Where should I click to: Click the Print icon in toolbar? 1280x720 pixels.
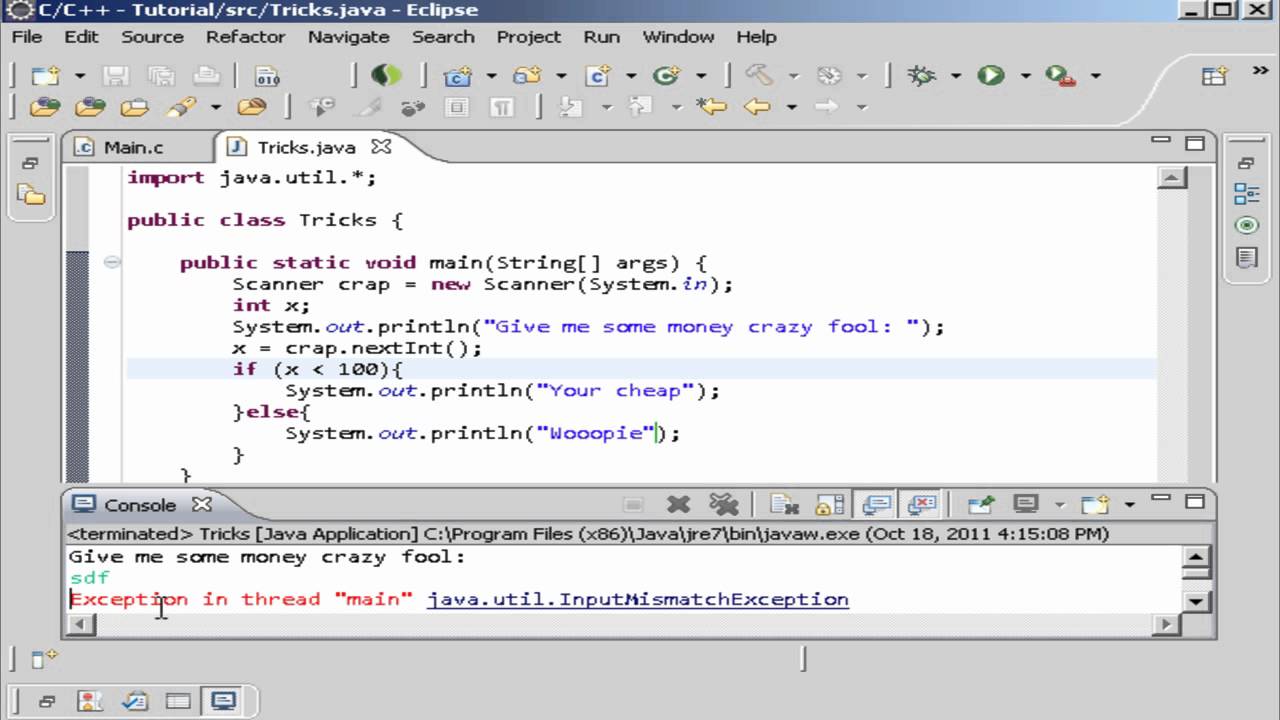coord(205,75)
